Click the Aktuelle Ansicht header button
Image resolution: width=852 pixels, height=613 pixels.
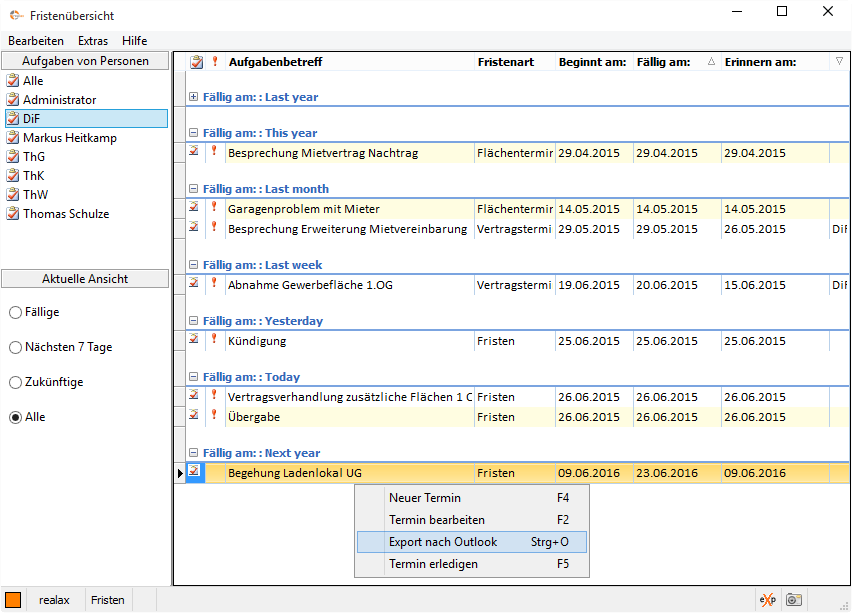(85, 279)
